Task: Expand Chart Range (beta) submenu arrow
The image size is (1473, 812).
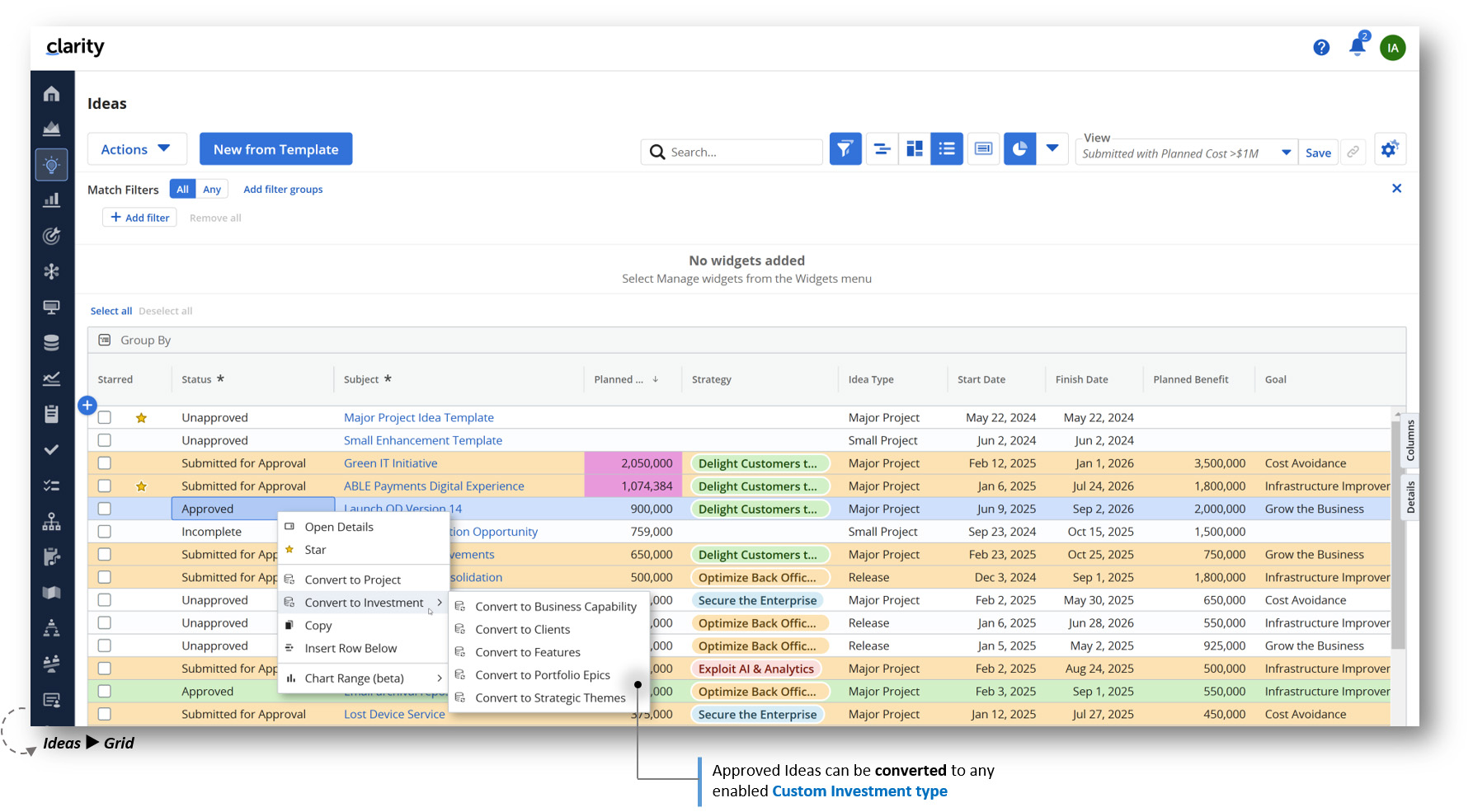Action: point(440,678)
